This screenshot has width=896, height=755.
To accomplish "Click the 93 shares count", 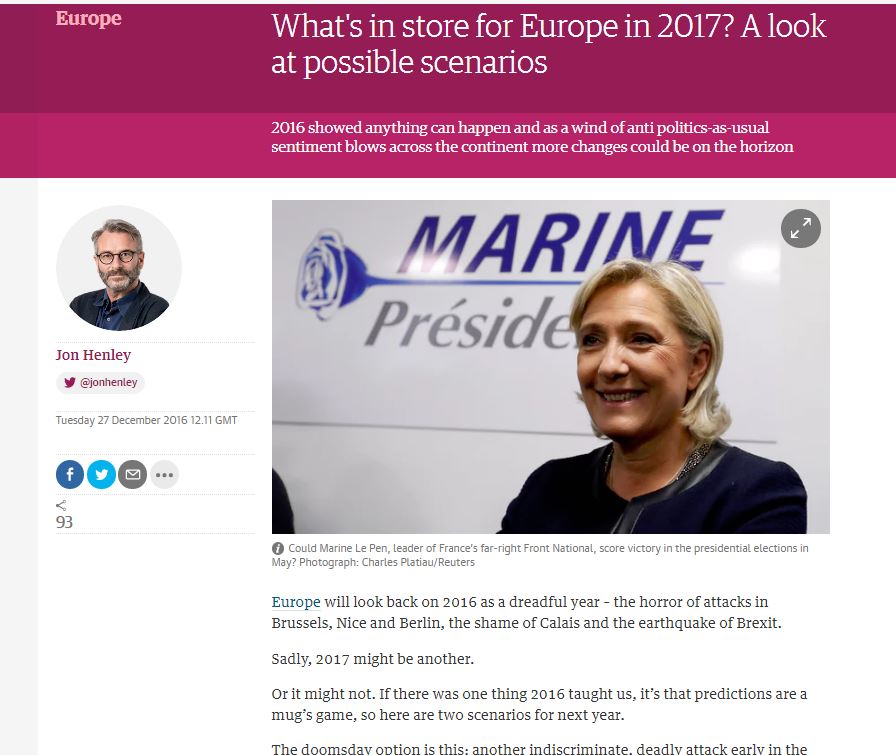I will pos(64,522).
